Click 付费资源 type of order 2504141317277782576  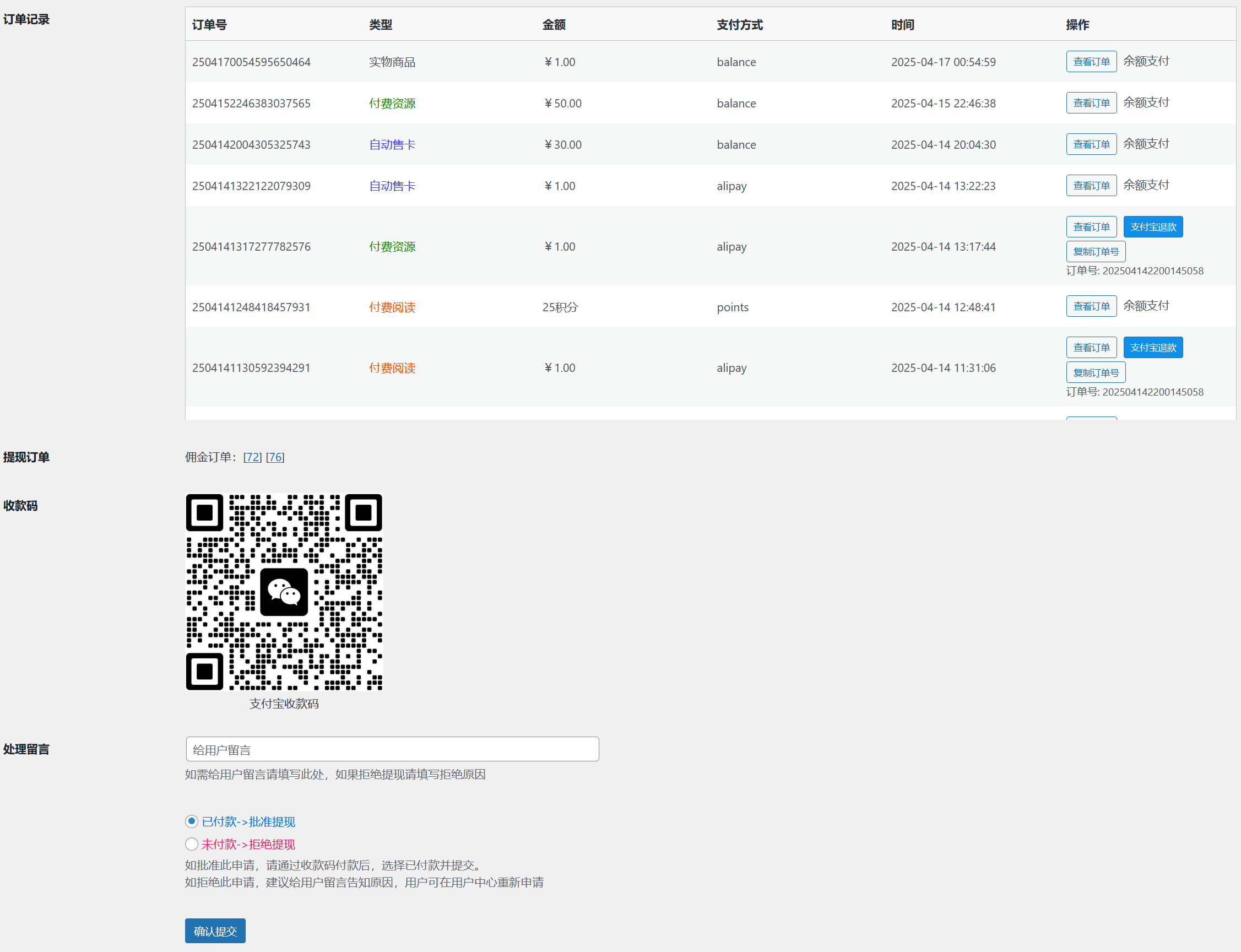392,246
